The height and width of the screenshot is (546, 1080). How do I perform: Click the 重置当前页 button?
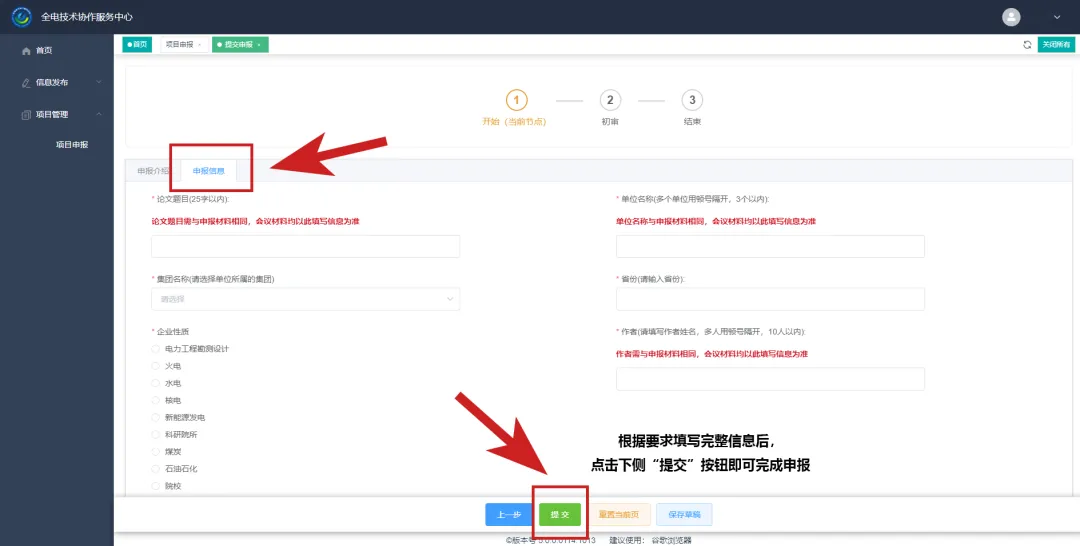point(619,514)
